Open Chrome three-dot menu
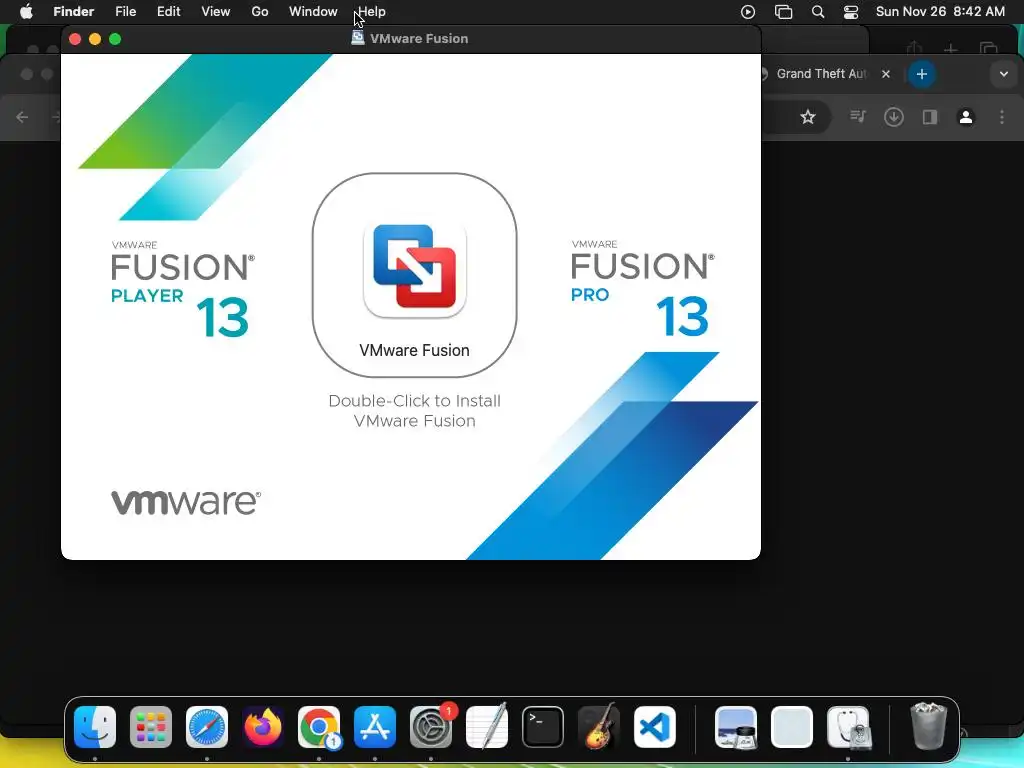 pos(1002,117)
